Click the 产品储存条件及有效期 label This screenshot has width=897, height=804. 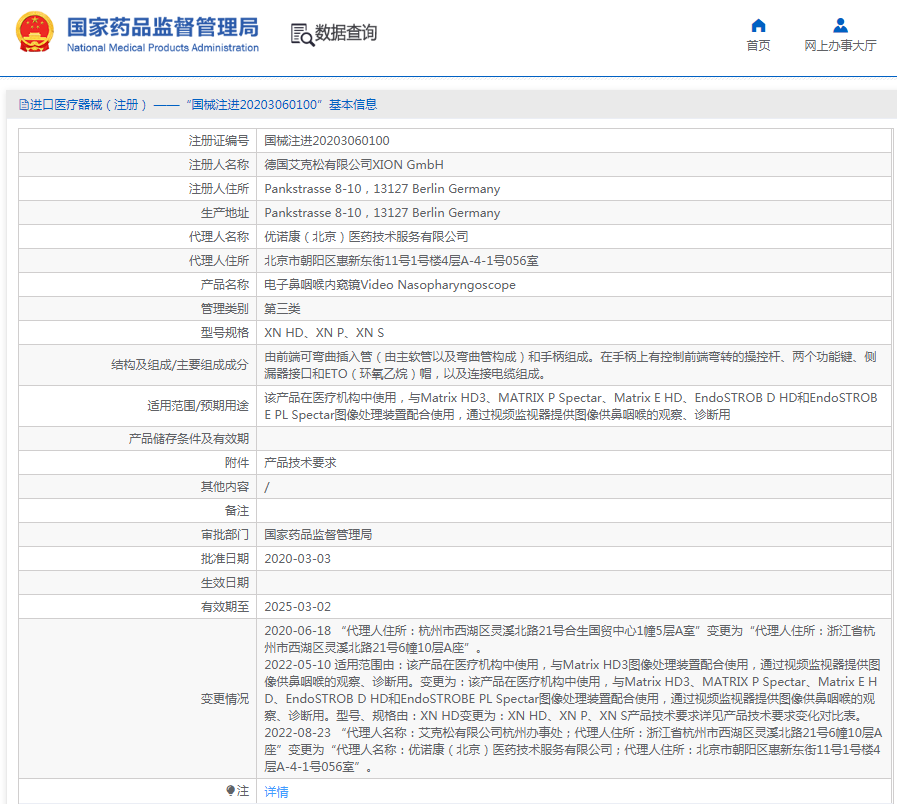click(x=188, y=439)
